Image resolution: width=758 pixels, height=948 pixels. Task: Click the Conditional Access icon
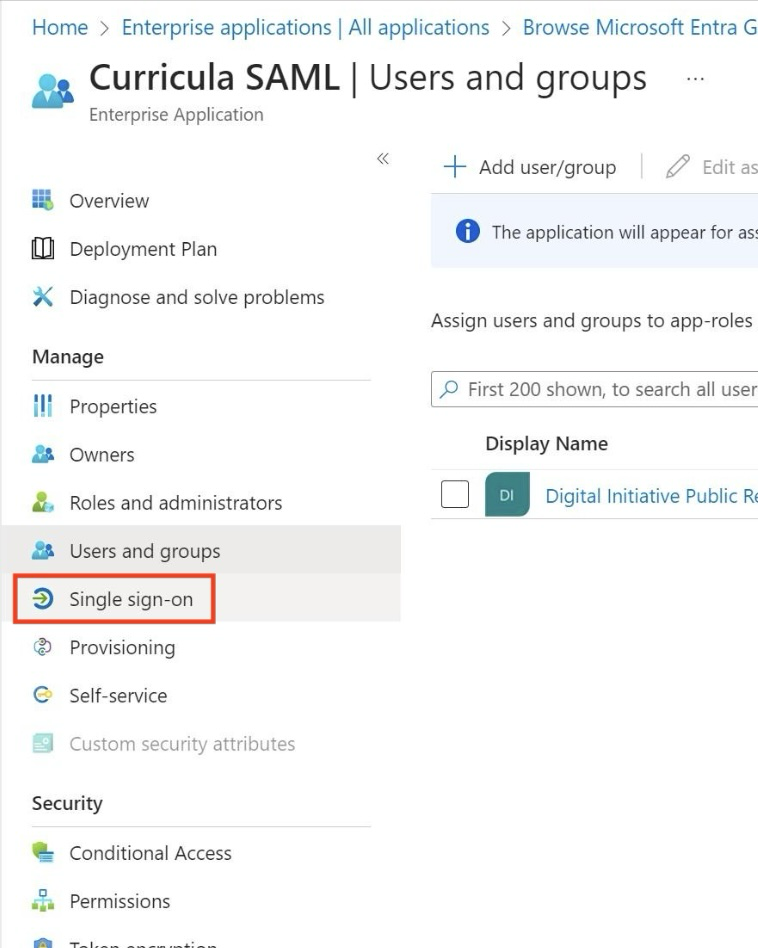[x=42, y=852]
